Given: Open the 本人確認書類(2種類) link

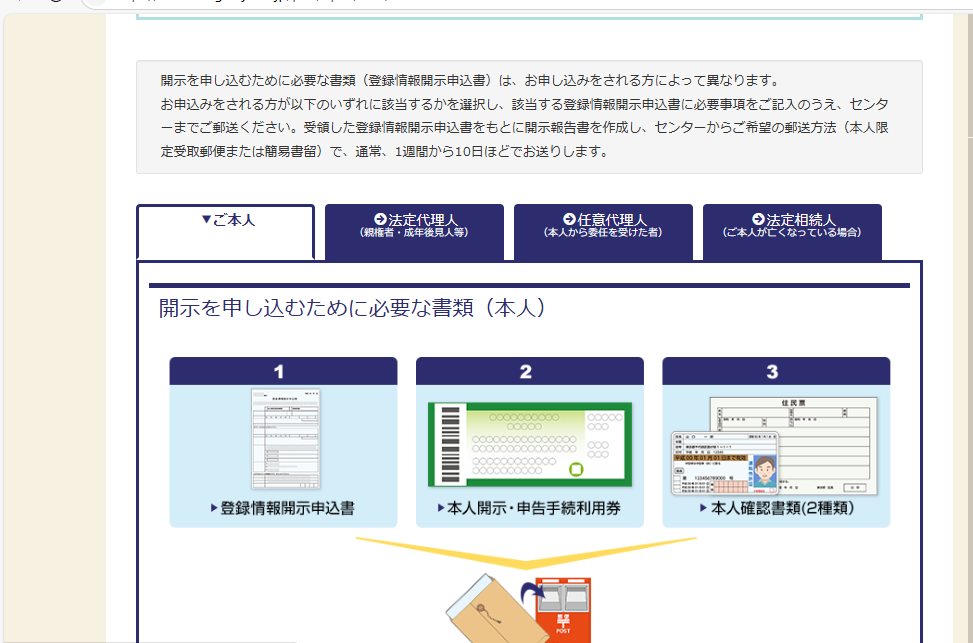Looking at the screenshot, I should [781, 508].
